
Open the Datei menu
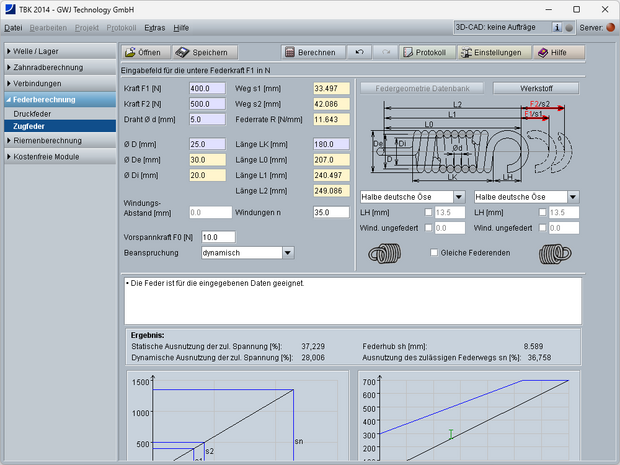13,28
